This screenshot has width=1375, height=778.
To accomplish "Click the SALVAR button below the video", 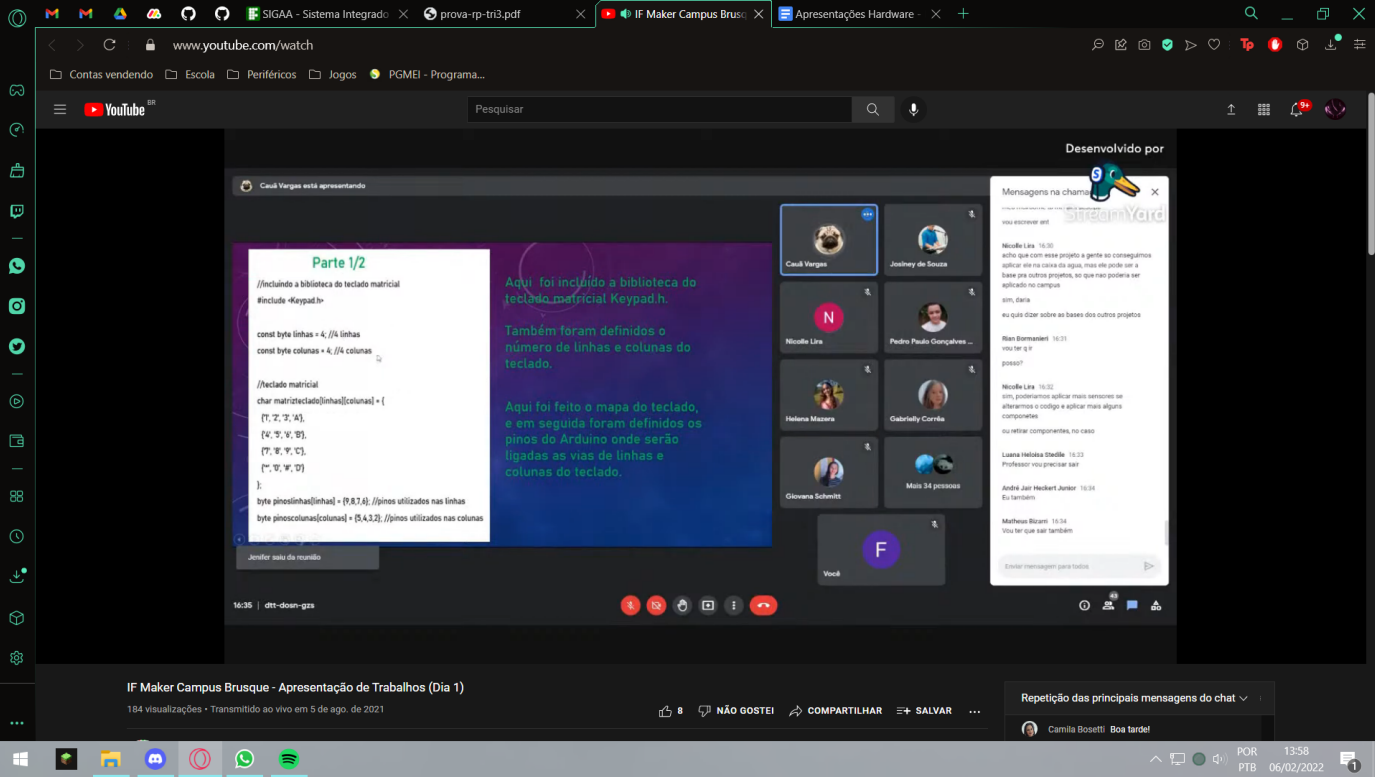I will [x=924, y=711].
